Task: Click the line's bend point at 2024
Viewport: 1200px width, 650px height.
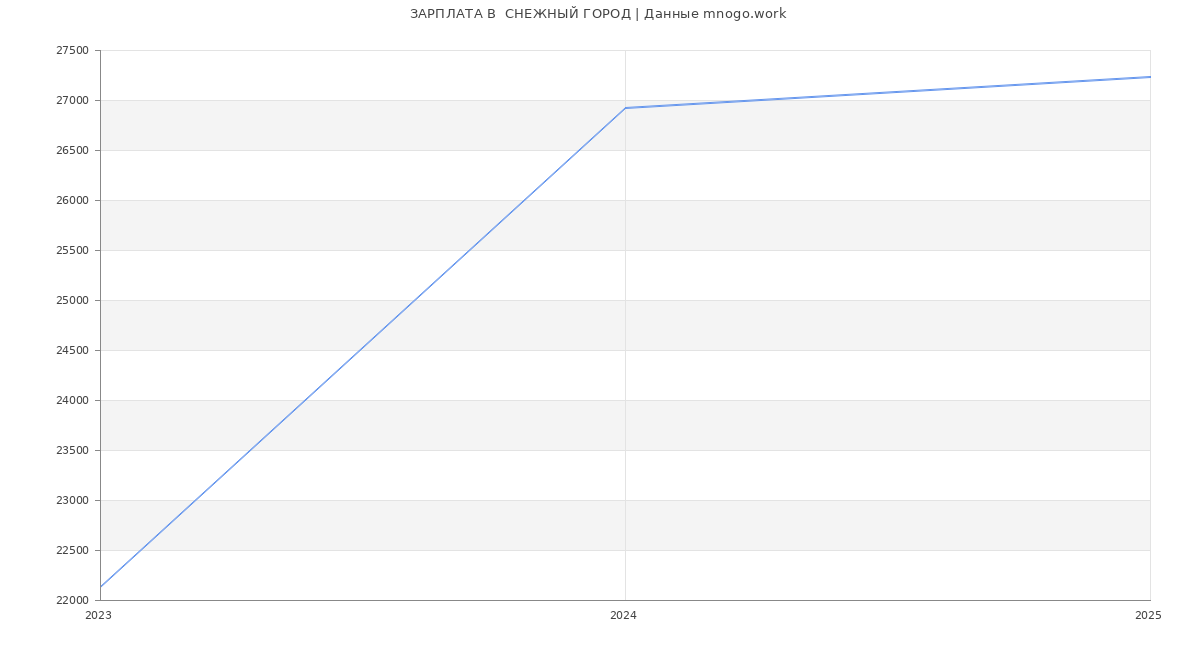Action: click(625, 108)
